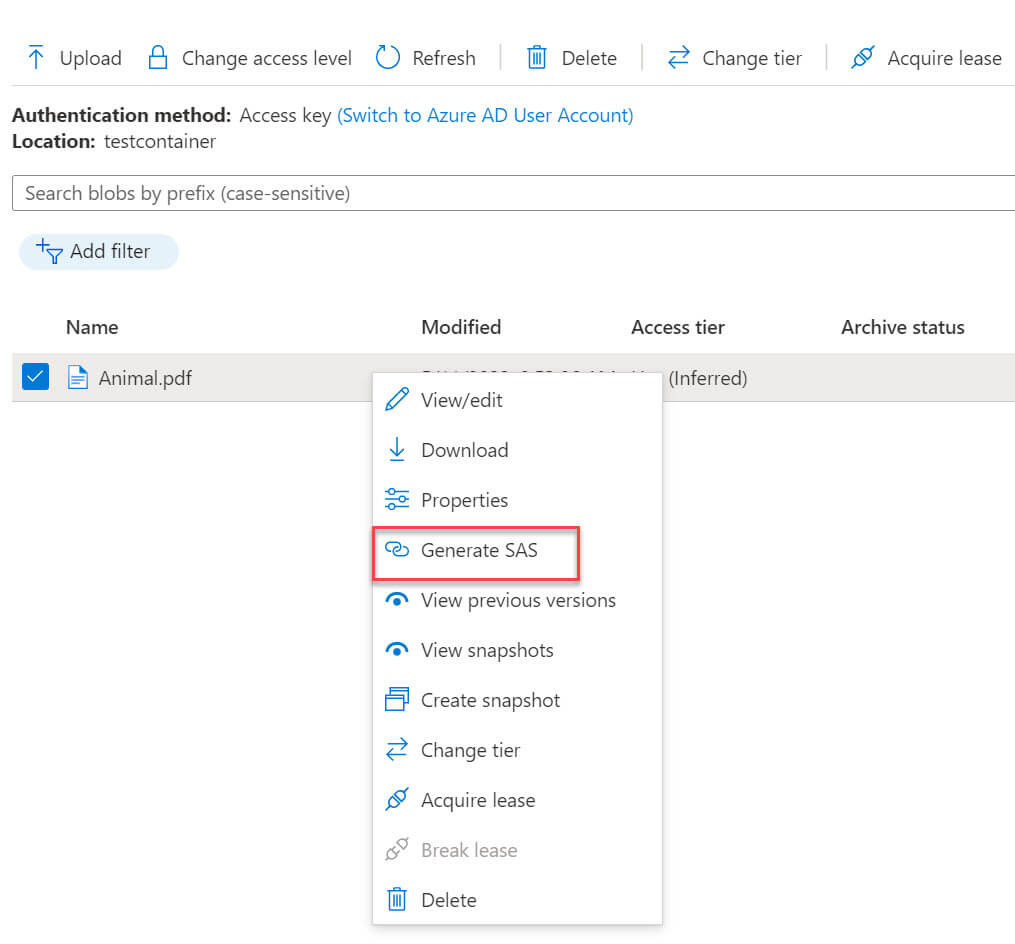Click the Download arrow icon in the menu
Image resolution: width=1015 pixels, height=944 pixels.
pyautogui.click(x=398, y=450)
